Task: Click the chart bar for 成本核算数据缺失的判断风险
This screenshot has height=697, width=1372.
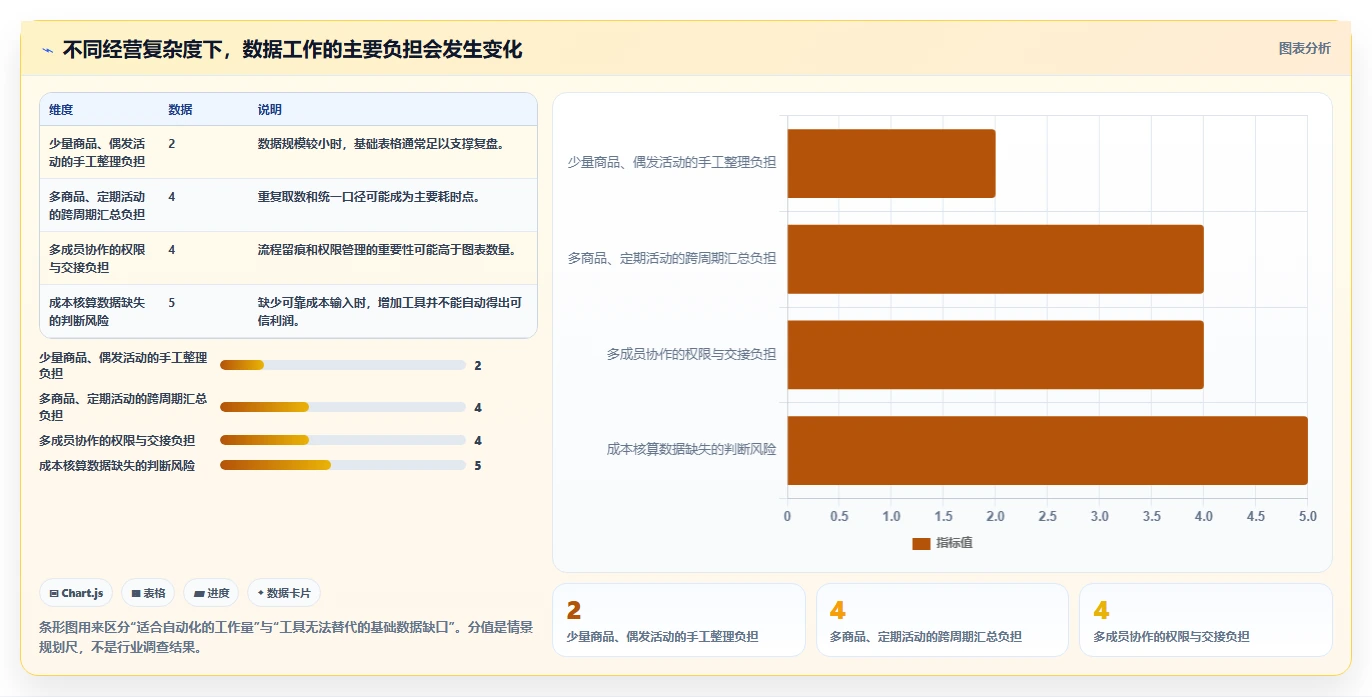Action: pos(1047,450)
